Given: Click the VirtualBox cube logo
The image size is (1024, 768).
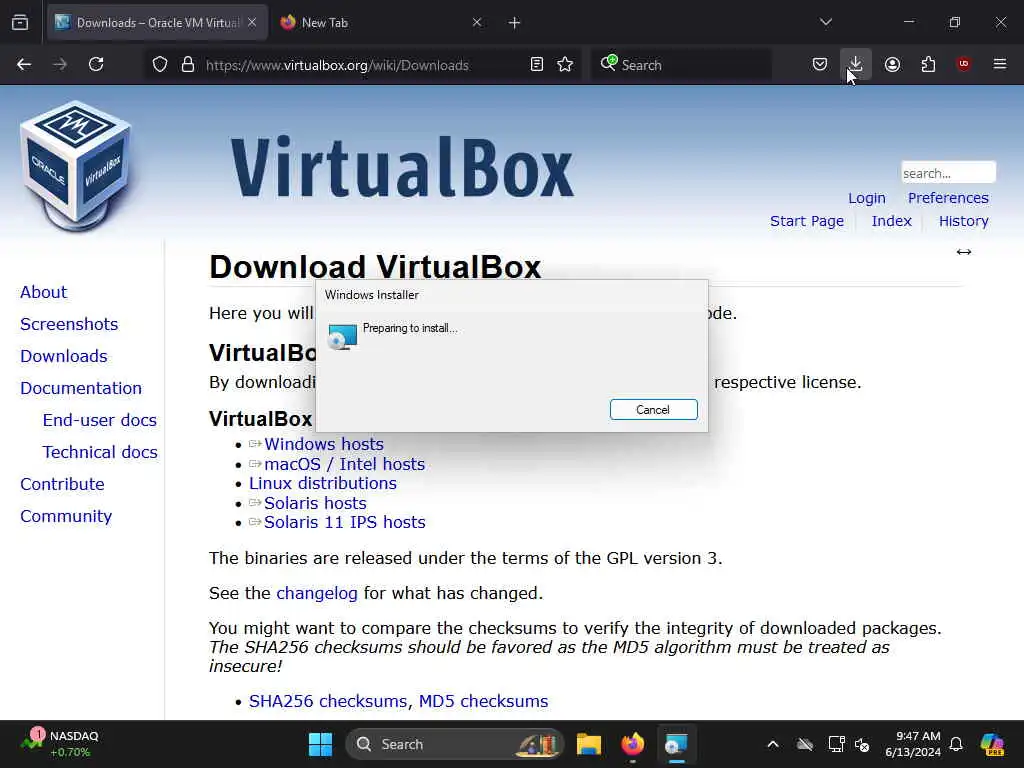Looking at the screenshot, I should pos(76,167).
